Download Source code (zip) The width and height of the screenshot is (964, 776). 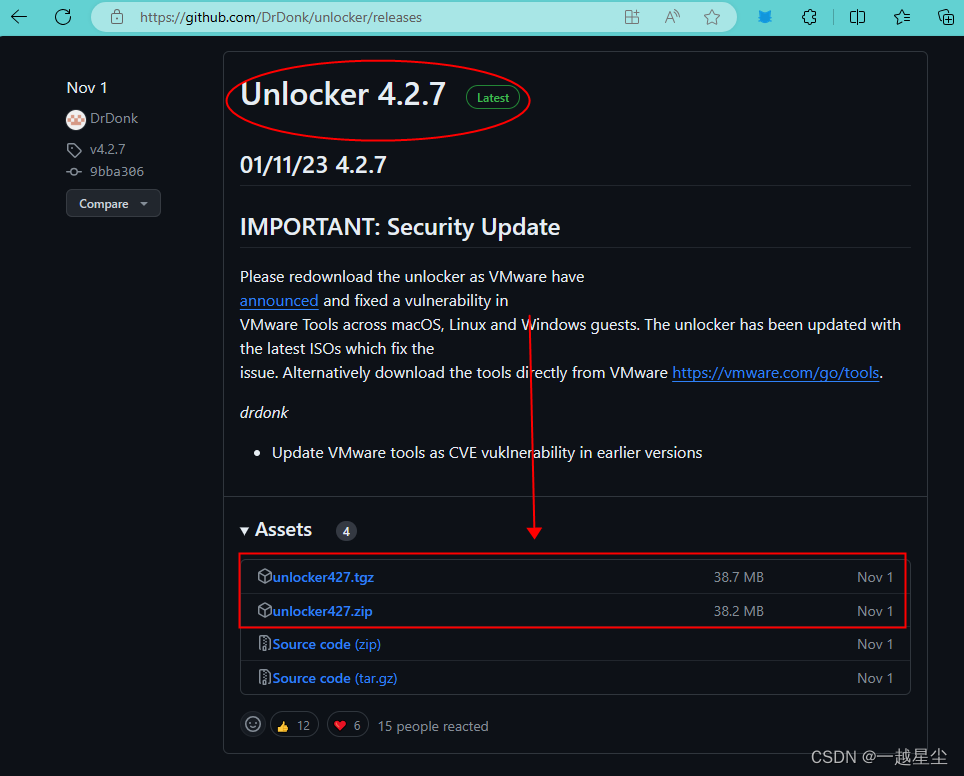pos(326,644)
